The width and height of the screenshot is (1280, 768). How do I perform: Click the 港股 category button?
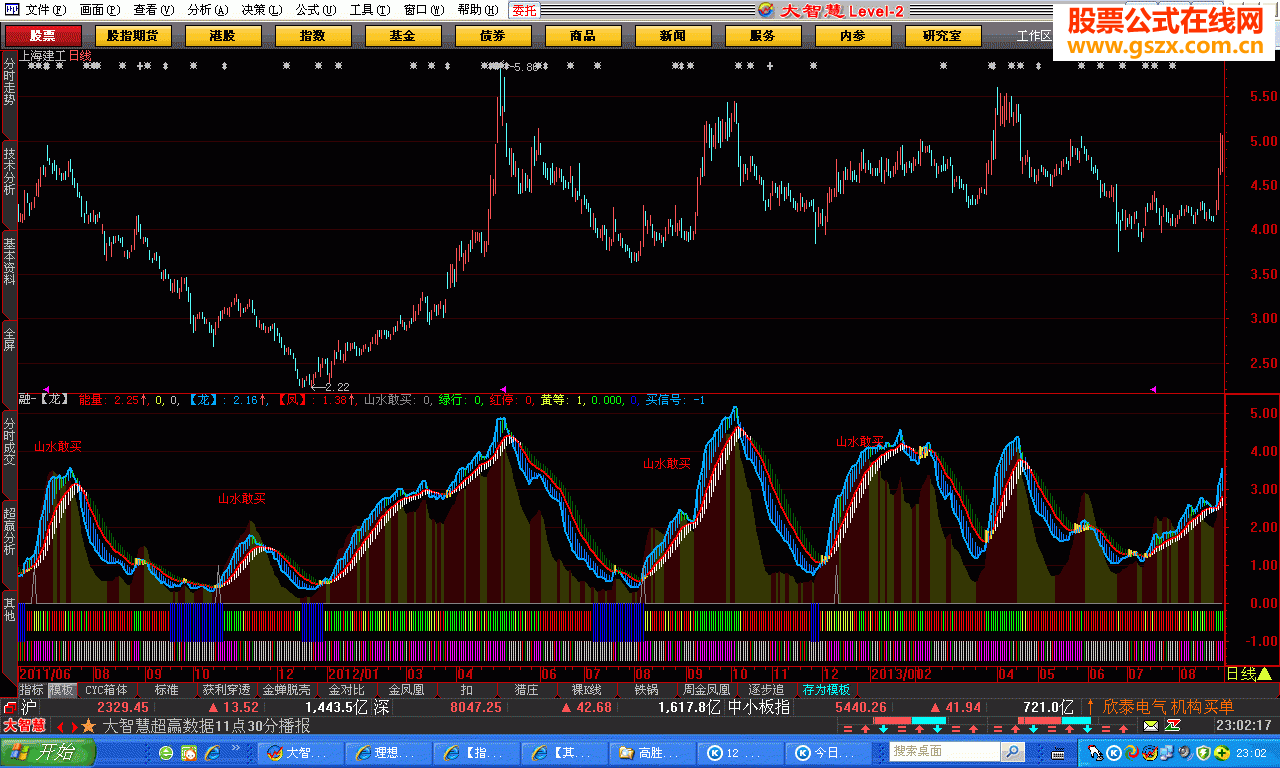221,36
